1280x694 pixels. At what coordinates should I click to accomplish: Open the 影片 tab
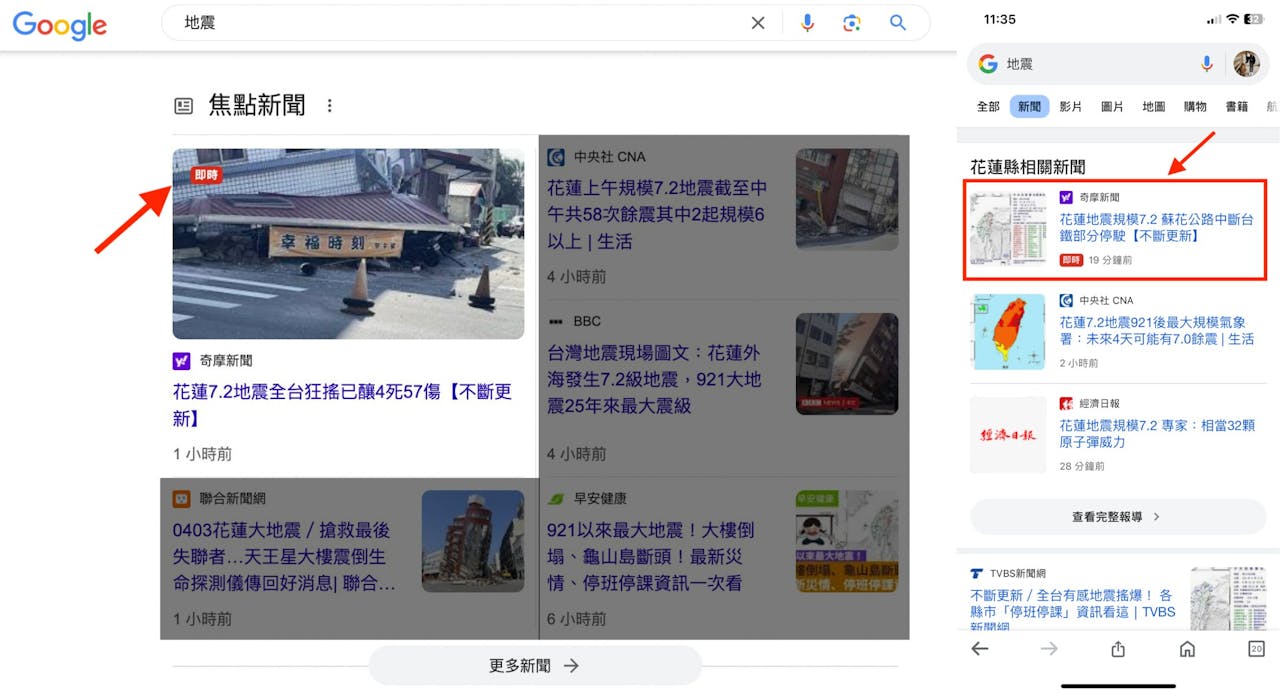point(1070,106)
